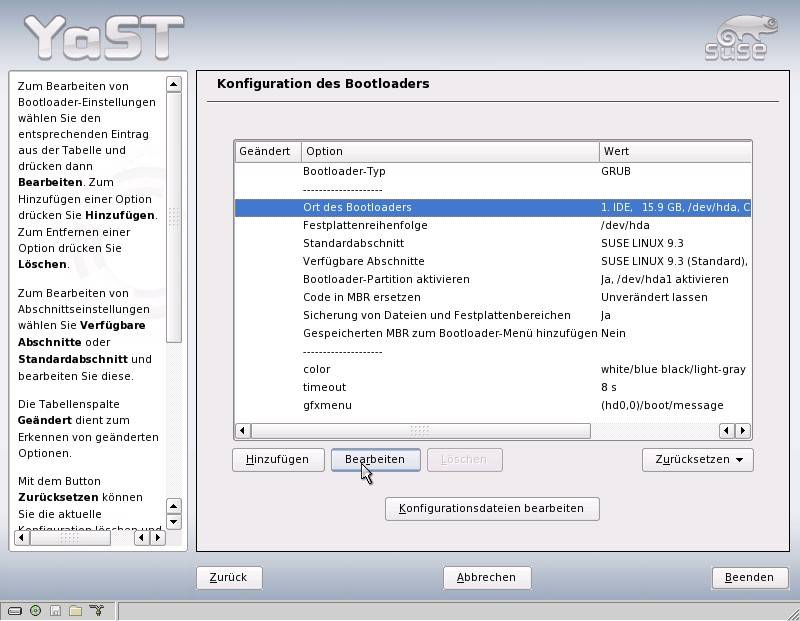Sort table by Option column header
This screenshot has height=621, width=800.
(x=450, y=151)
